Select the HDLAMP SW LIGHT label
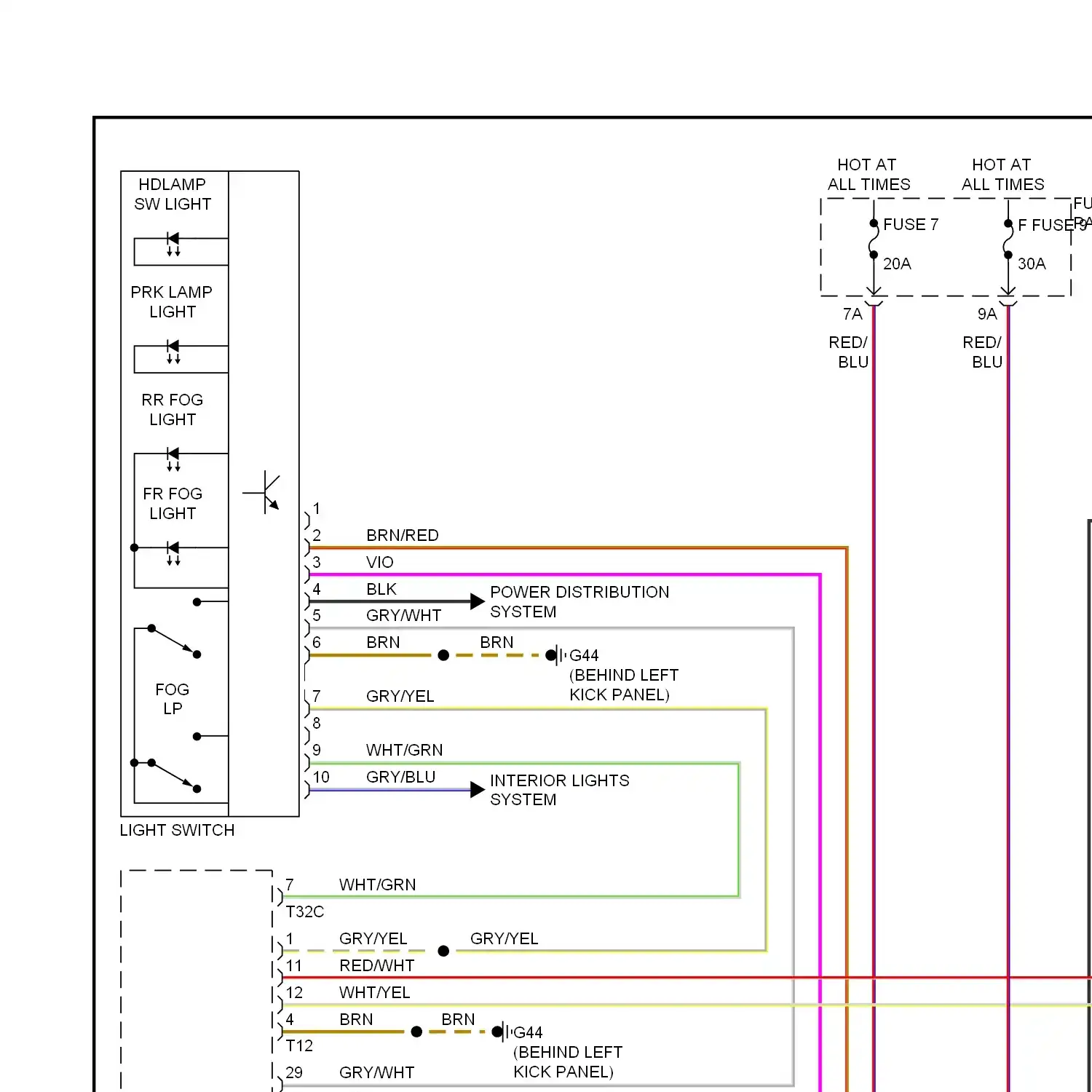The width and height of the screenshot is (1092, 1092). pyautogui.click(x=173, y=194)
